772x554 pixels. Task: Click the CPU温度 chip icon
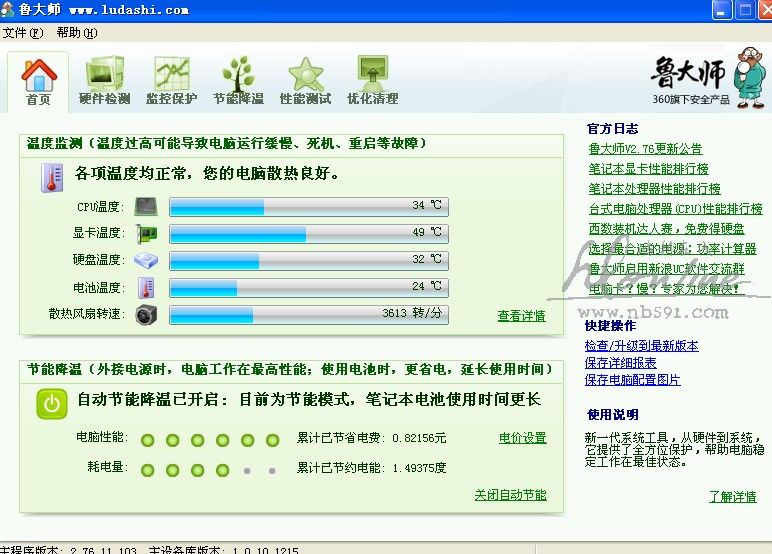(x=146, y=207)
